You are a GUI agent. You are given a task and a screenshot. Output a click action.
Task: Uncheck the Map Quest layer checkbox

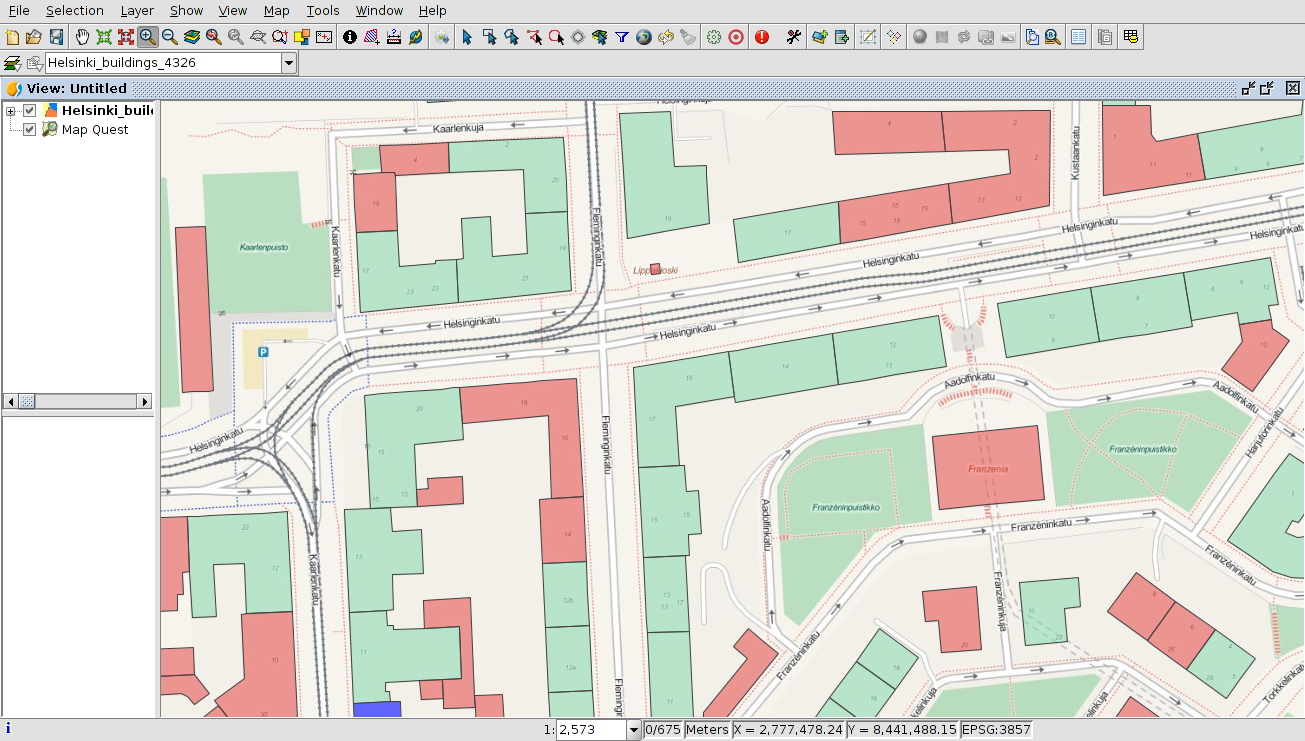(30, 129)
